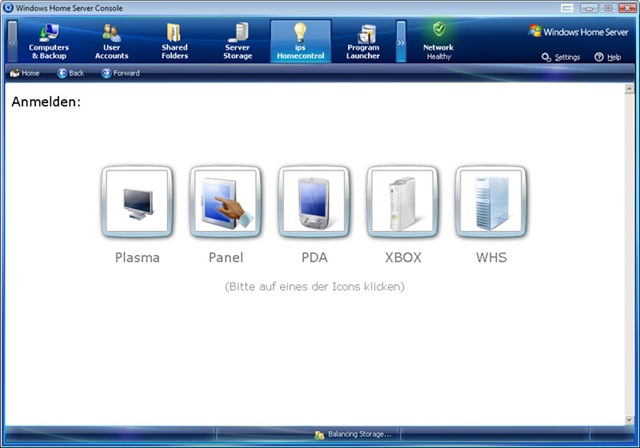Pick the WHS server tower icon
This screenshot has height=448, width=640.
[x=491, y=202]
